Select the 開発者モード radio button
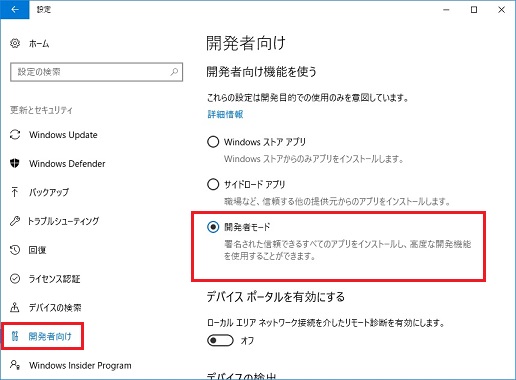 [x=213, y=227]
